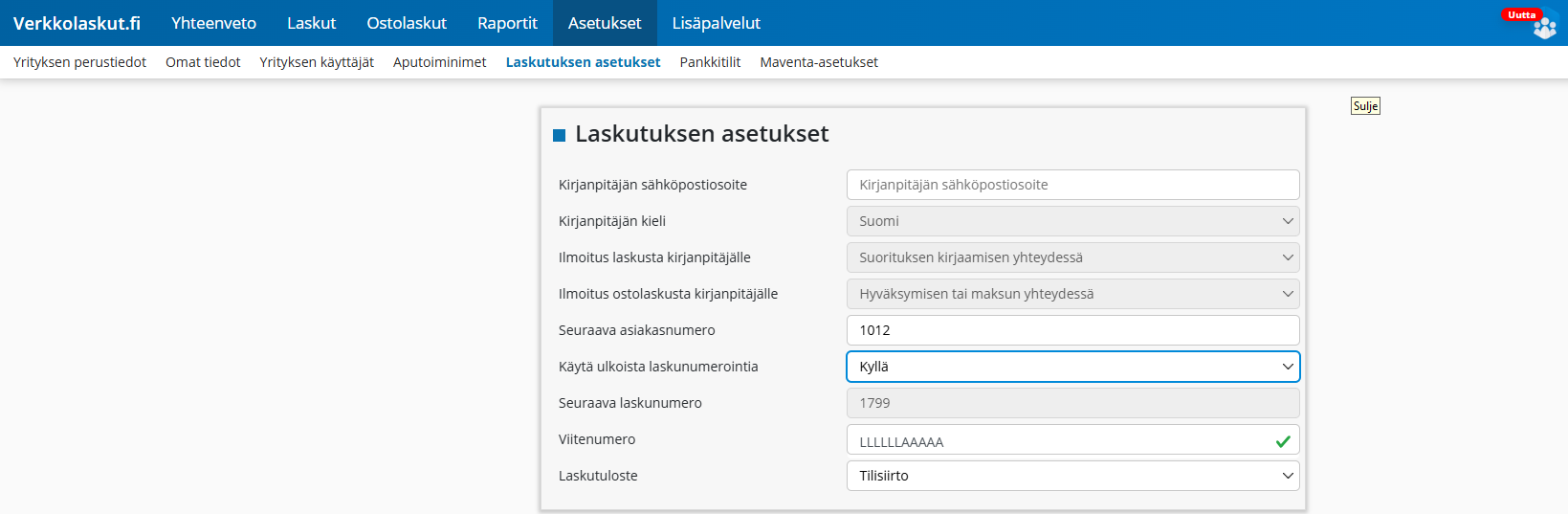Open the Lisäpalvelut menu

tap(716, 23)
